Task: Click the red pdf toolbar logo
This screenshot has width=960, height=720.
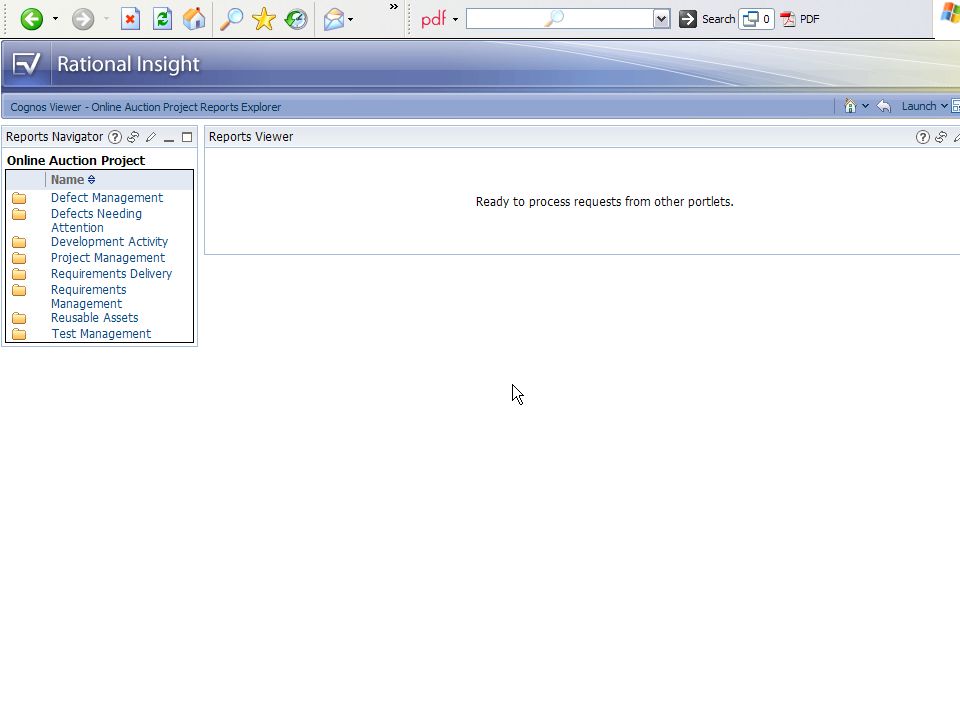Action: tap(433, 19)
